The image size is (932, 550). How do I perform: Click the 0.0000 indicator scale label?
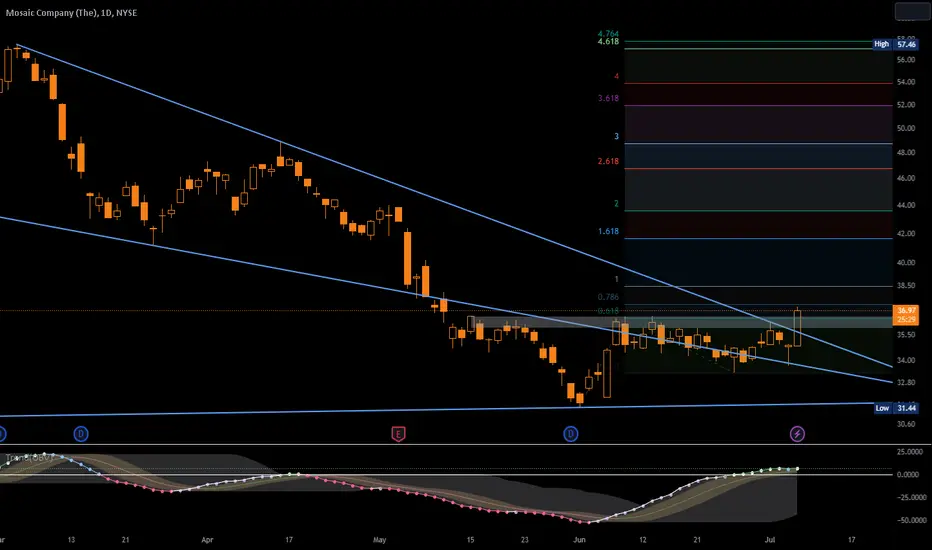[x=908, y=474]
